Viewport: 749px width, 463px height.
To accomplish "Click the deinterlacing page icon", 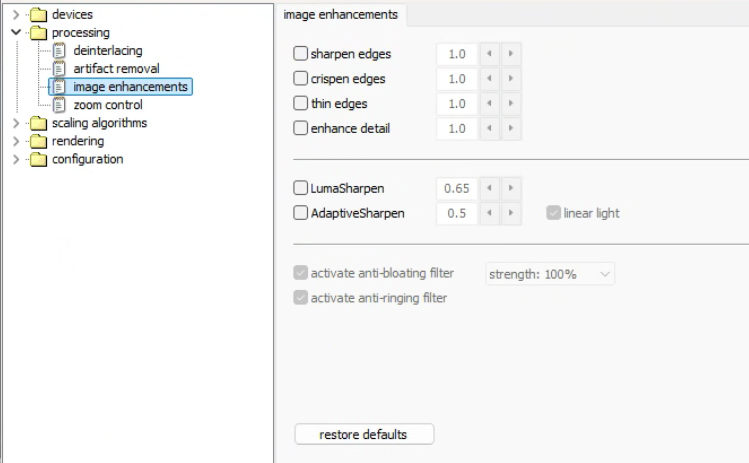I will [x=60, y=51].
